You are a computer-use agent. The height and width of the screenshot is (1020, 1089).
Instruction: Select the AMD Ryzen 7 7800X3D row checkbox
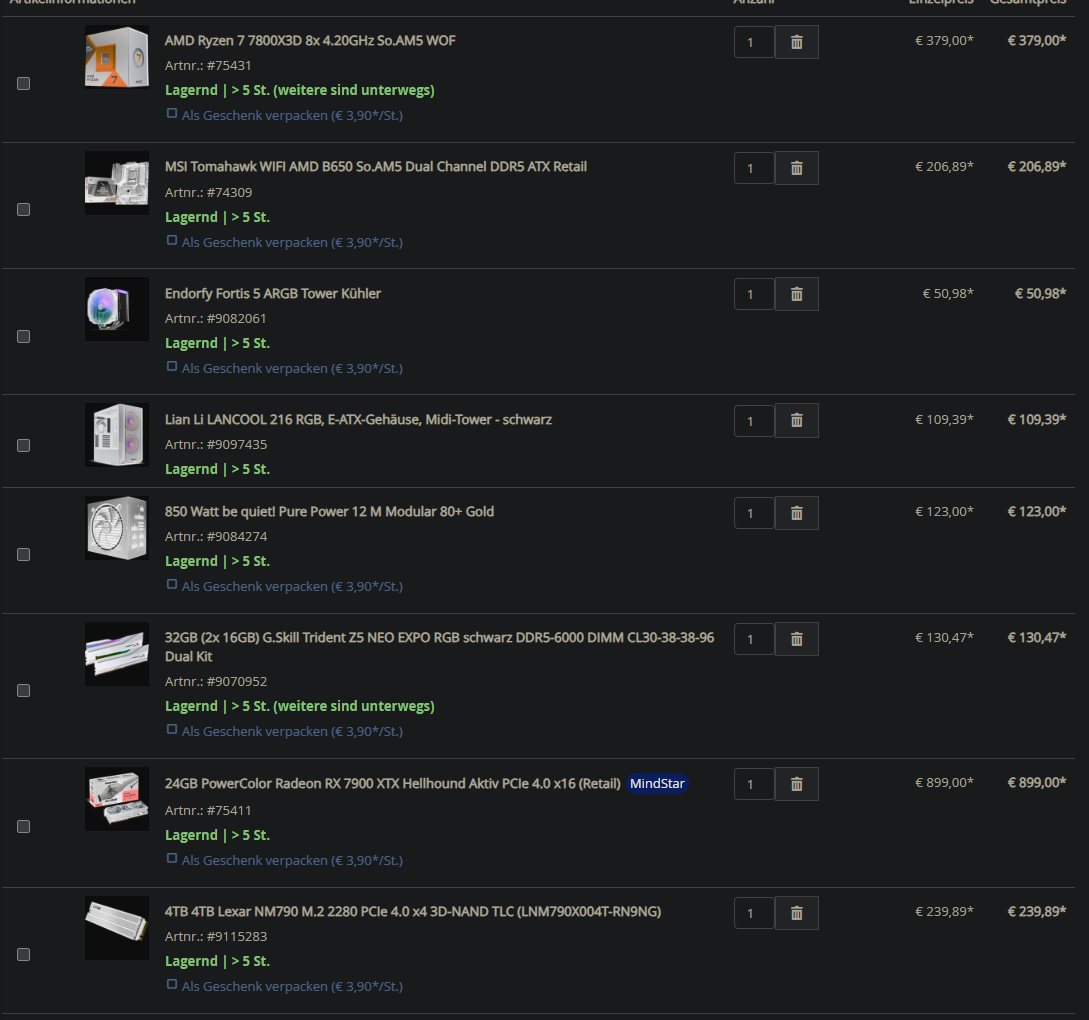(24, 83)
